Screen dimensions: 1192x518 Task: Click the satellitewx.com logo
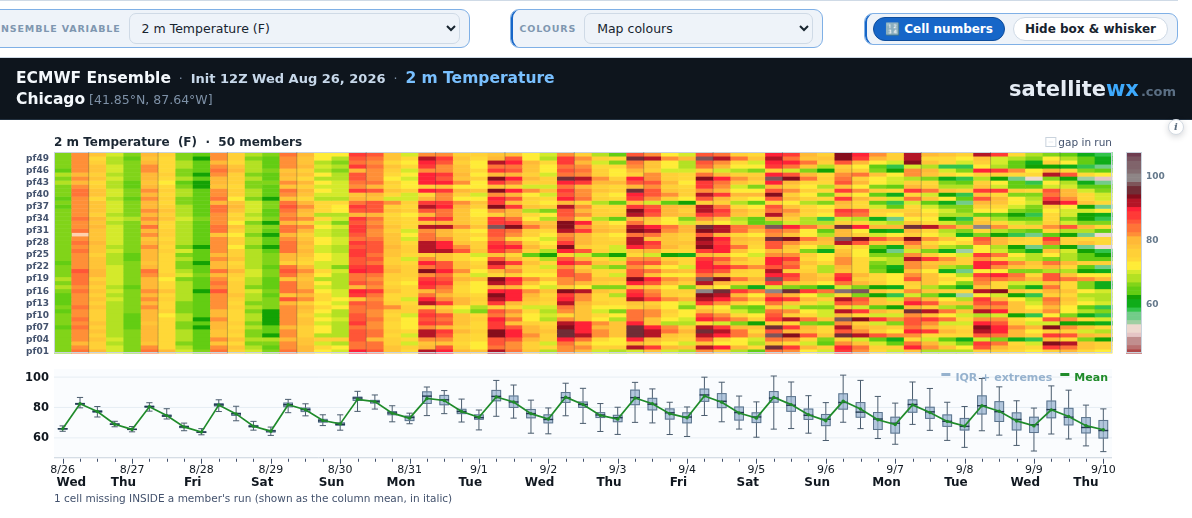coord(1092,90)
